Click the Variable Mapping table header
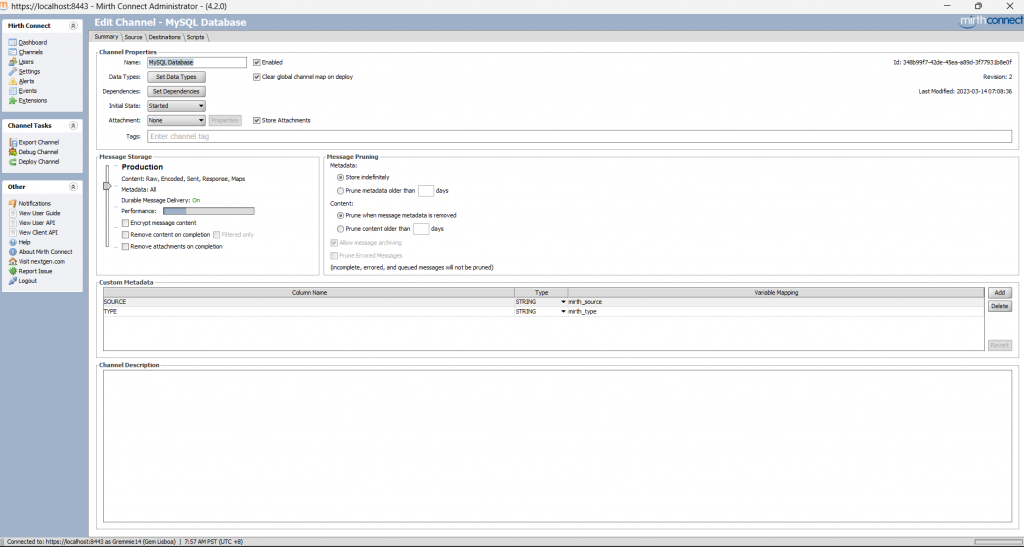This screenshot has width=1024, height=547. 776,293
